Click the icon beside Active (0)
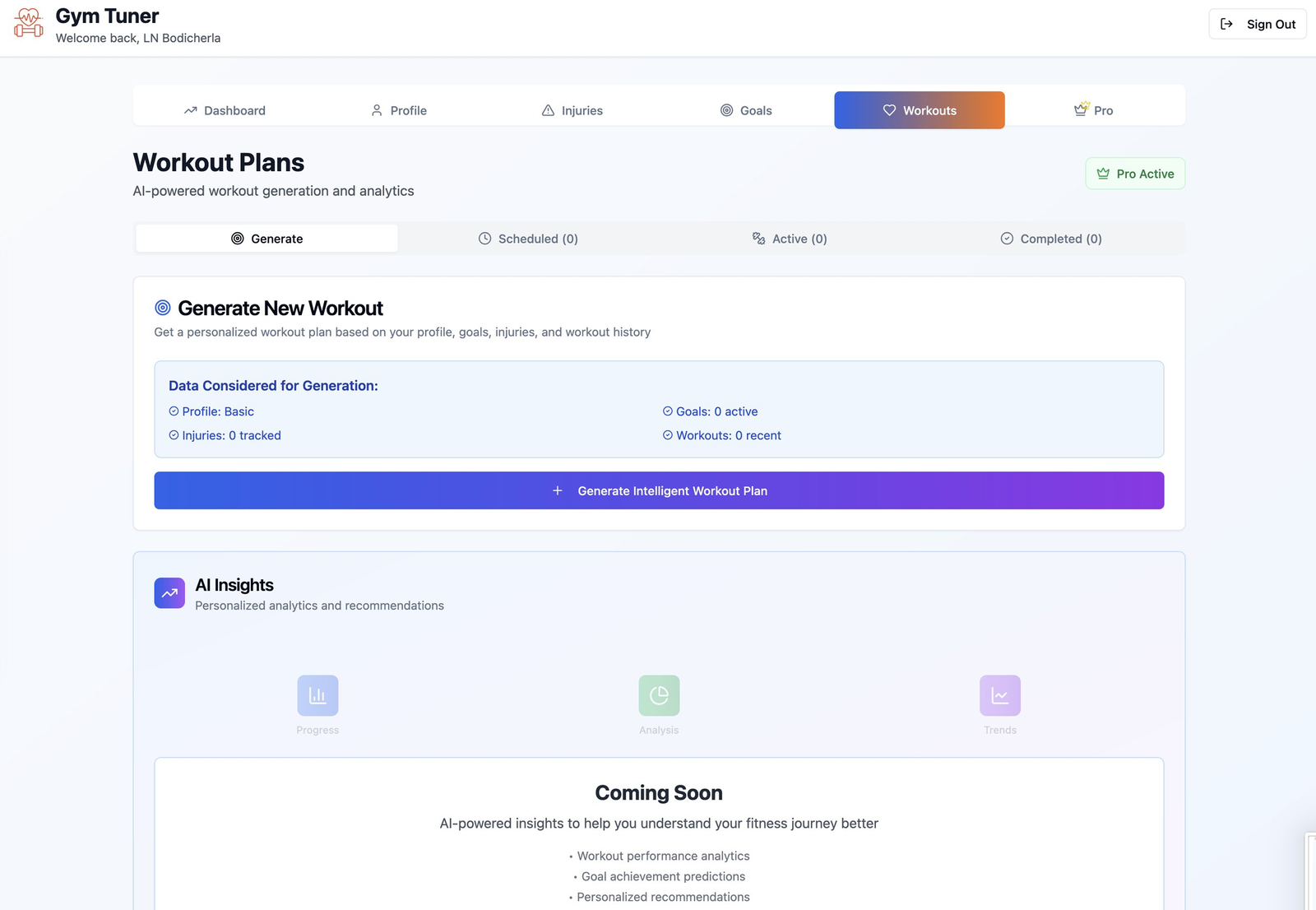Image resolution: width=1316 pixels, height=910 pixels. click(759, 239)
